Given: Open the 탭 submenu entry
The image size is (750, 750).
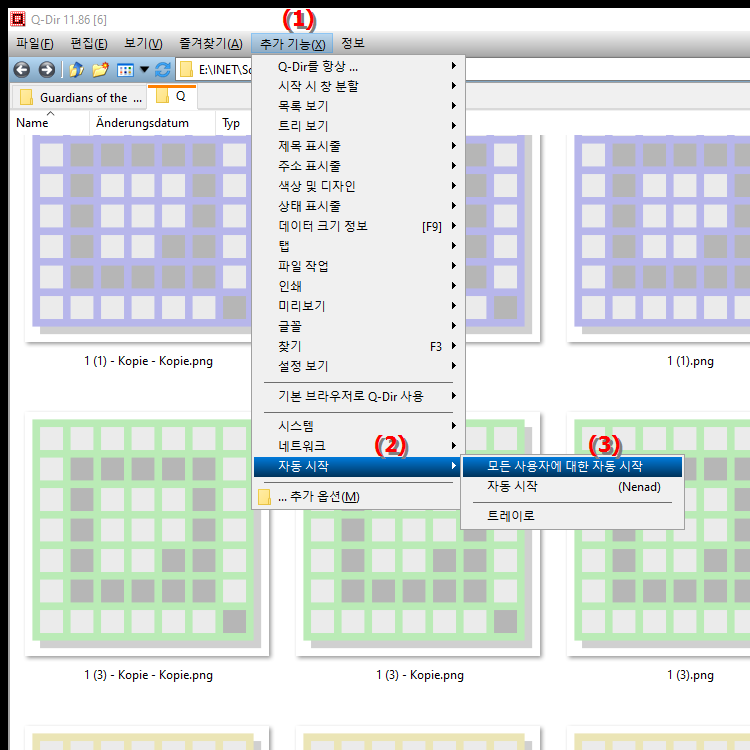Looking at the screenshot, I should click(x=358, y=246).
